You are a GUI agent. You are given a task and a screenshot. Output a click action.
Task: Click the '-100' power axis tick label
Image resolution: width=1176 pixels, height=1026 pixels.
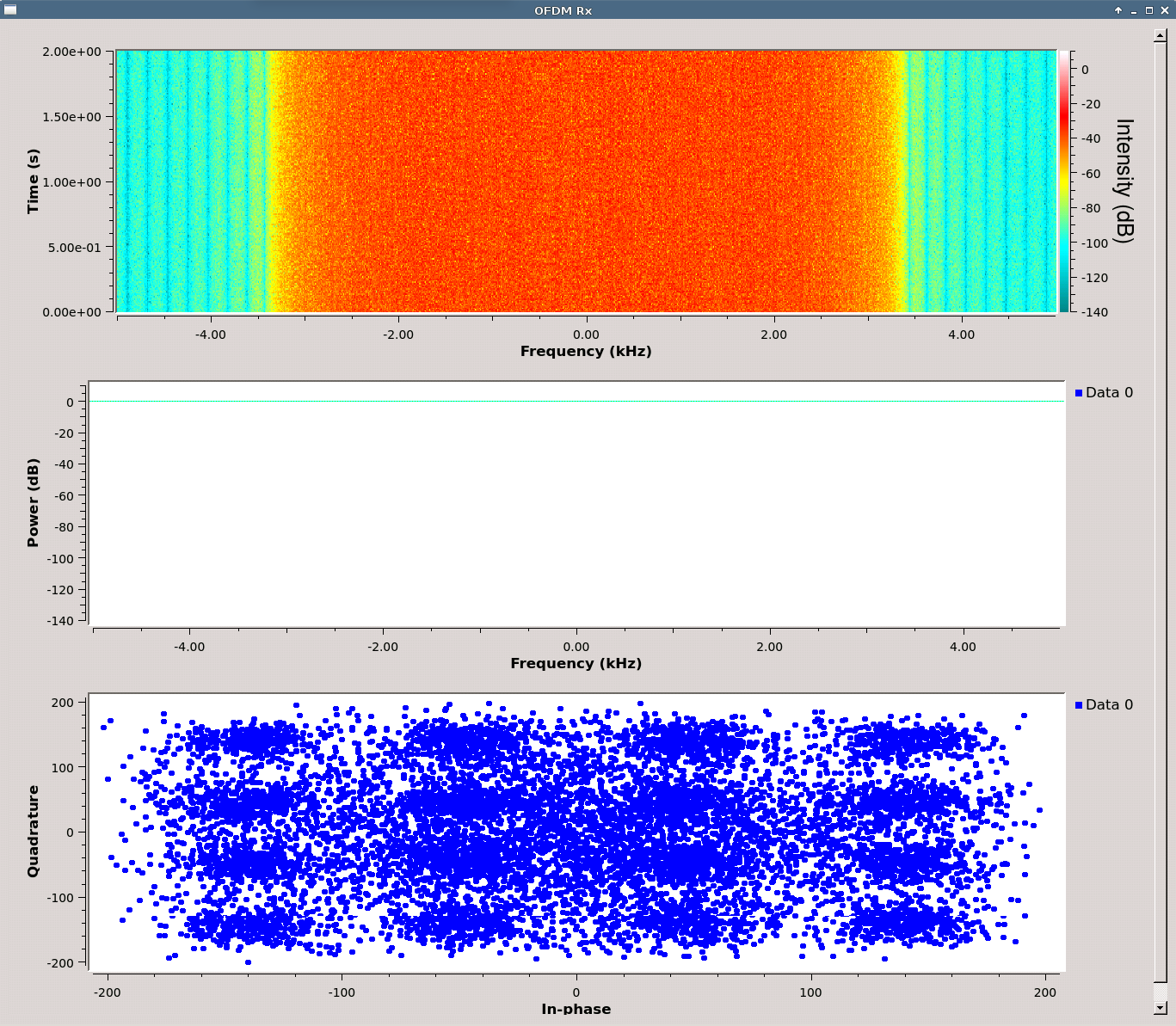tap(59, 558)
